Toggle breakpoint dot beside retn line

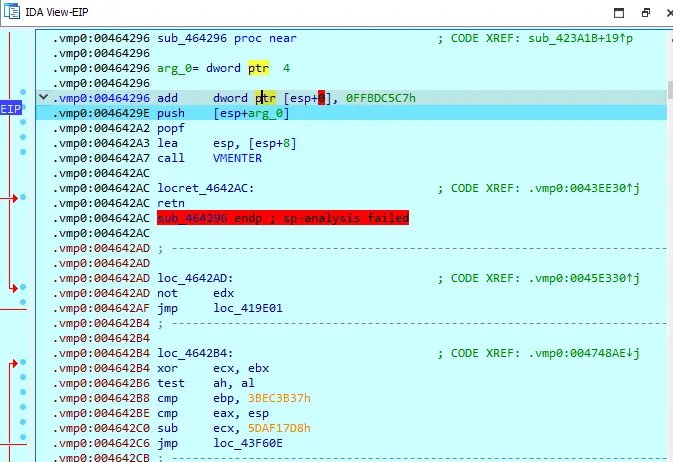23,197
